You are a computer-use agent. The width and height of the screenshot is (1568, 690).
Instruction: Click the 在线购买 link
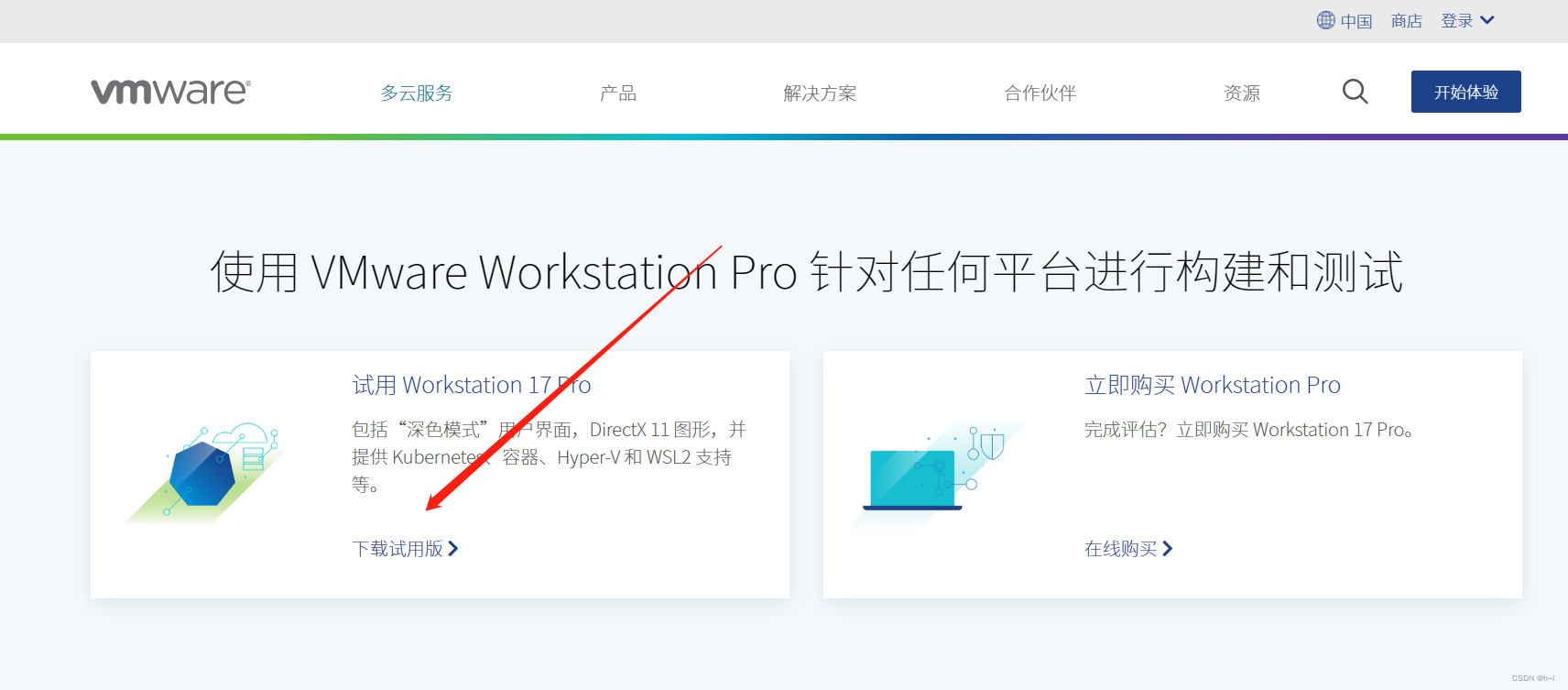(1128, 549)
